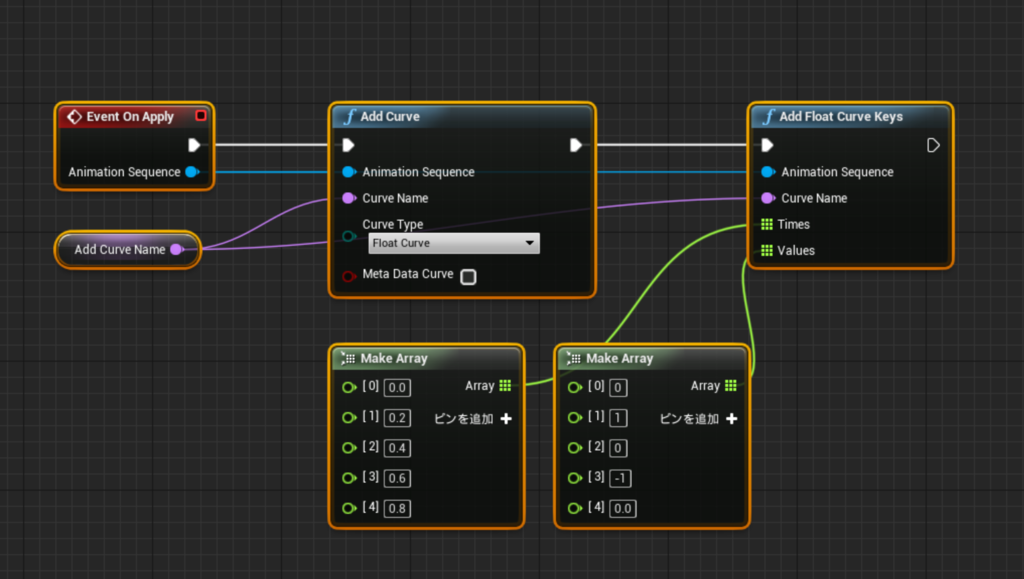This screenshot has height=579, width=1024.
Task: Click the Values array input pin
Action: [767, 250]
